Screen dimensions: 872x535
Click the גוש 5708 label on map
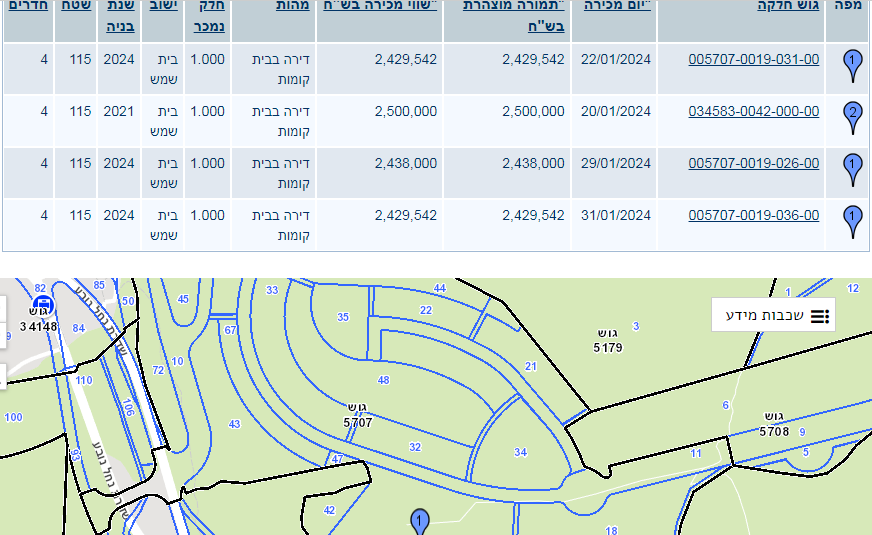(774, 424)
